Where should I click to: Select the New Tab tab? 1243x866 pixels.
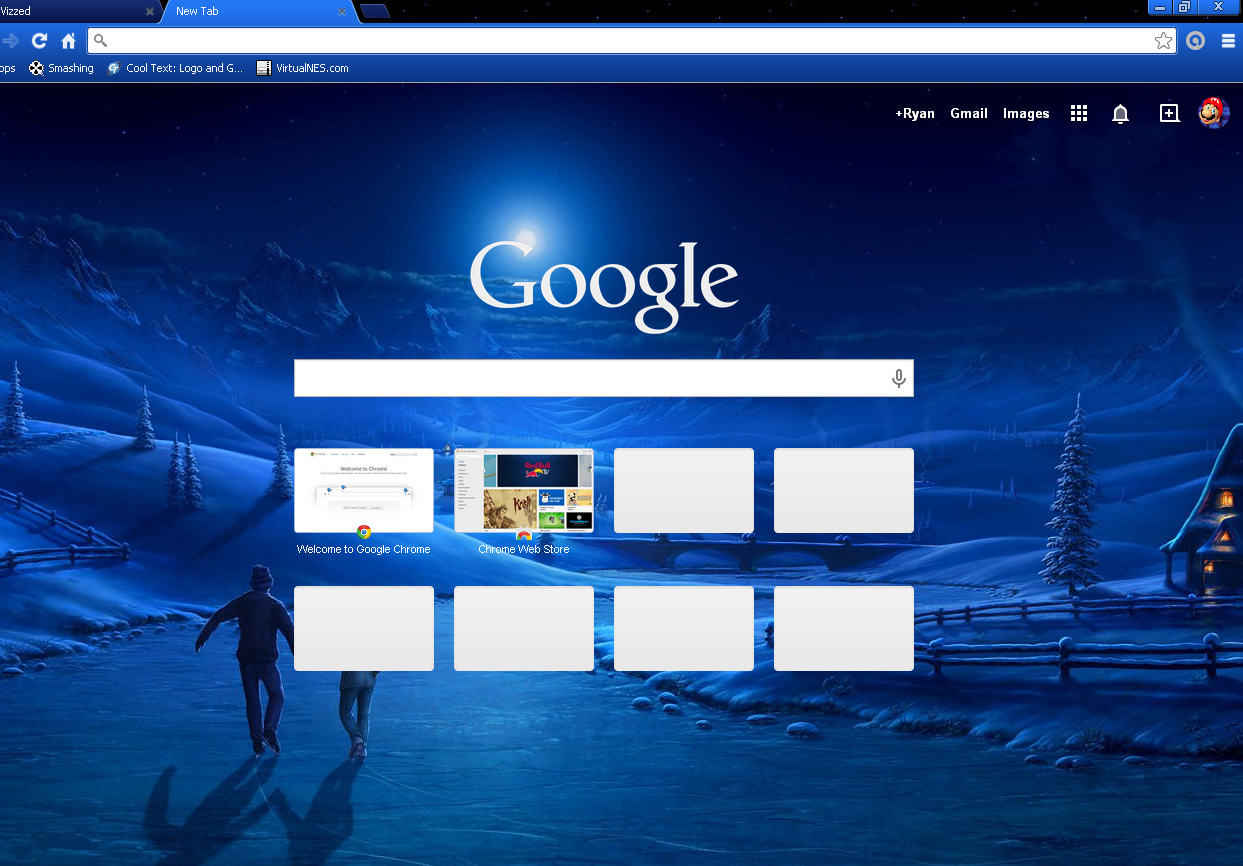(260, 12)
